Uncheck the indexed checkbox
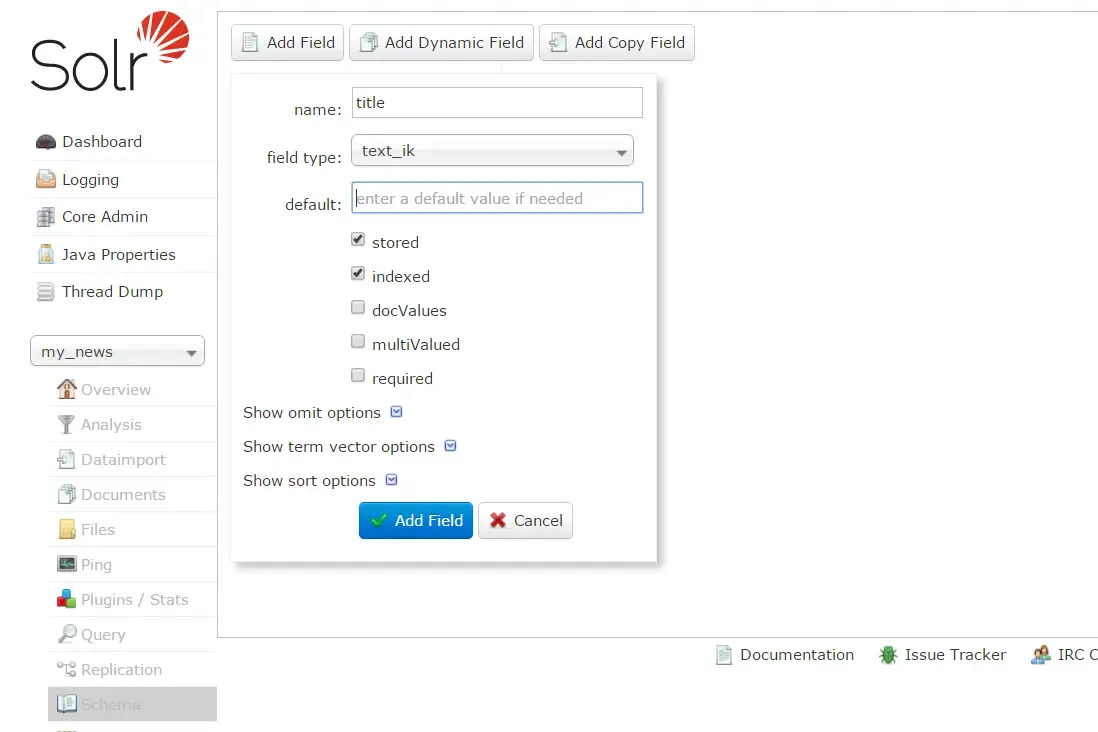 358,273
